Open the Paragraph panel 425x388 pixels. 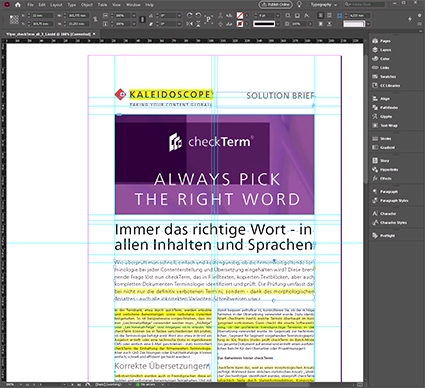[x=385, y=192]
